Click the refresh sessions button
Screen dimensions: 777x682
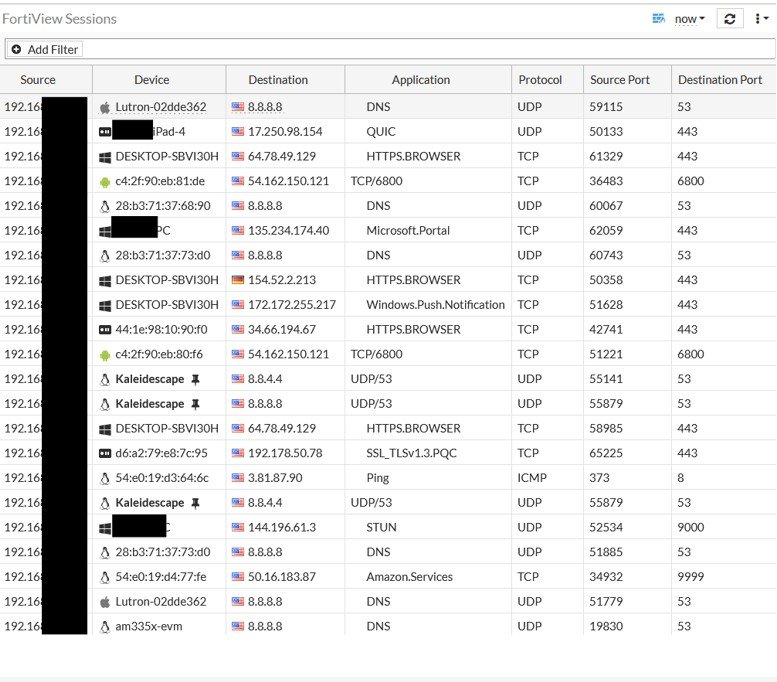point(730,19)
